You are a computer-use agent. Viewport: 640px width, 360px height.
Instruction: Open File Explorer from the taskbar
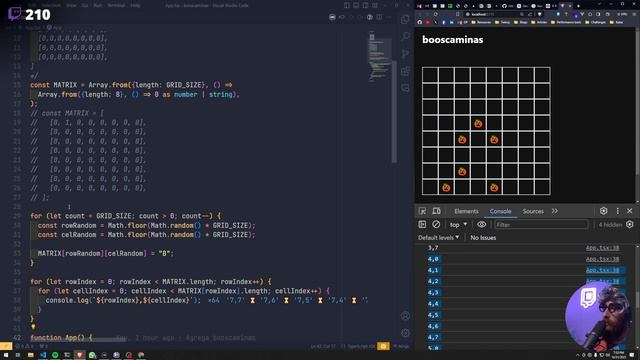[31, 355]
